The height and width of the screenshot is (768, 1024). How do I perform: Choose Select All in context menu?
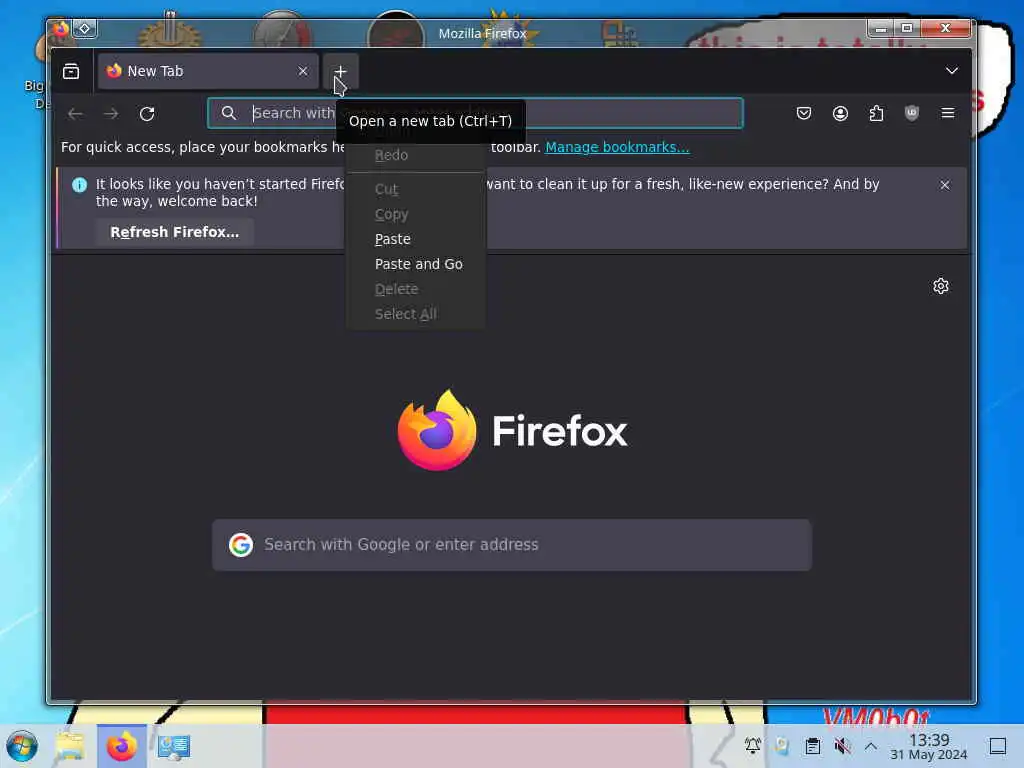pyautogui.click(x=415, y=313)
